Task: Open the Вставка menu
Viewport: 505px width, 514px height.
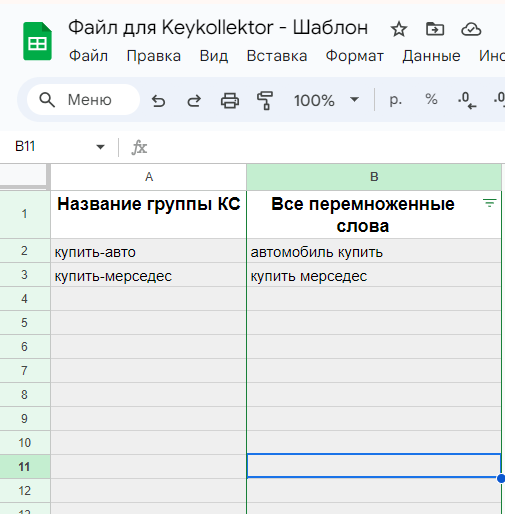Action: (277, 56)
